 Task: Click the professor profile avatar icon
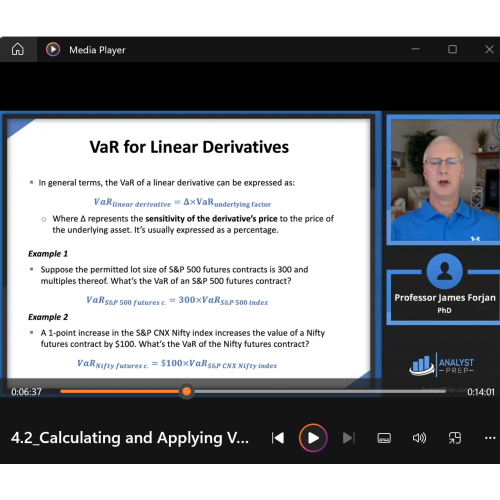(444, 271)
